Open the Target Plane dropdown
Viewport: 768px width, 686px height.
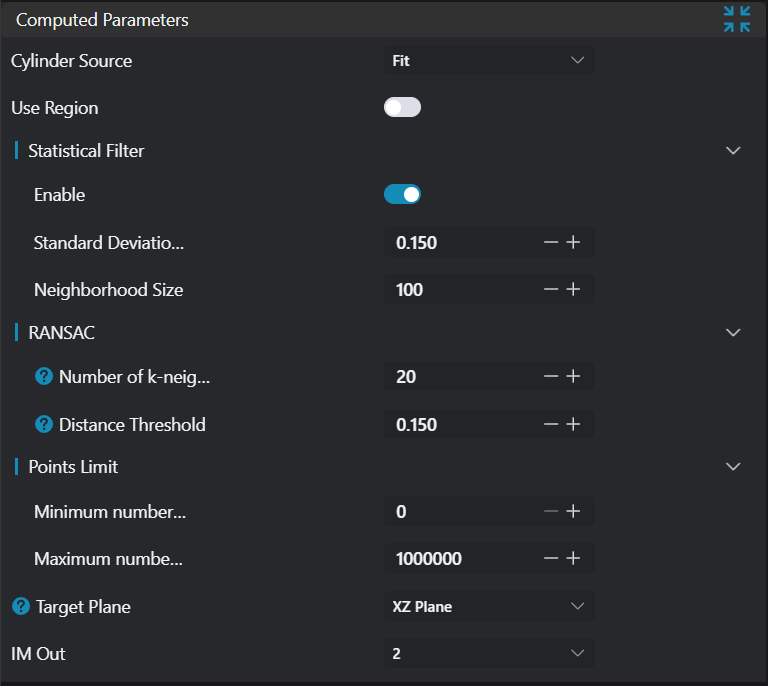pyautogui.click(x=489, y=606)
